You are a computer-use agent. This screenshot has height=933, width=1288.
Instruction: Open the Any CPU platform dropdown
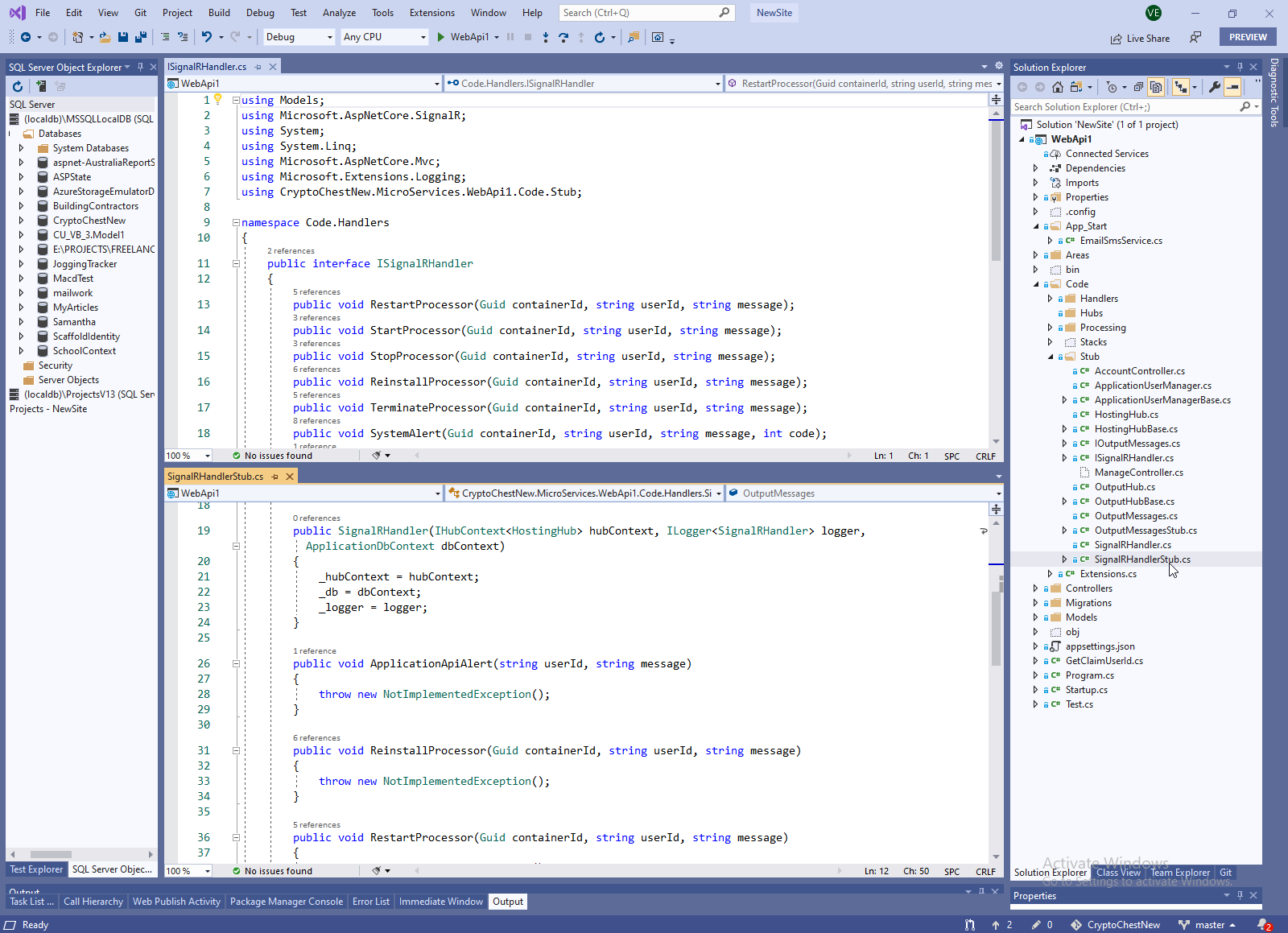(384, 37)
